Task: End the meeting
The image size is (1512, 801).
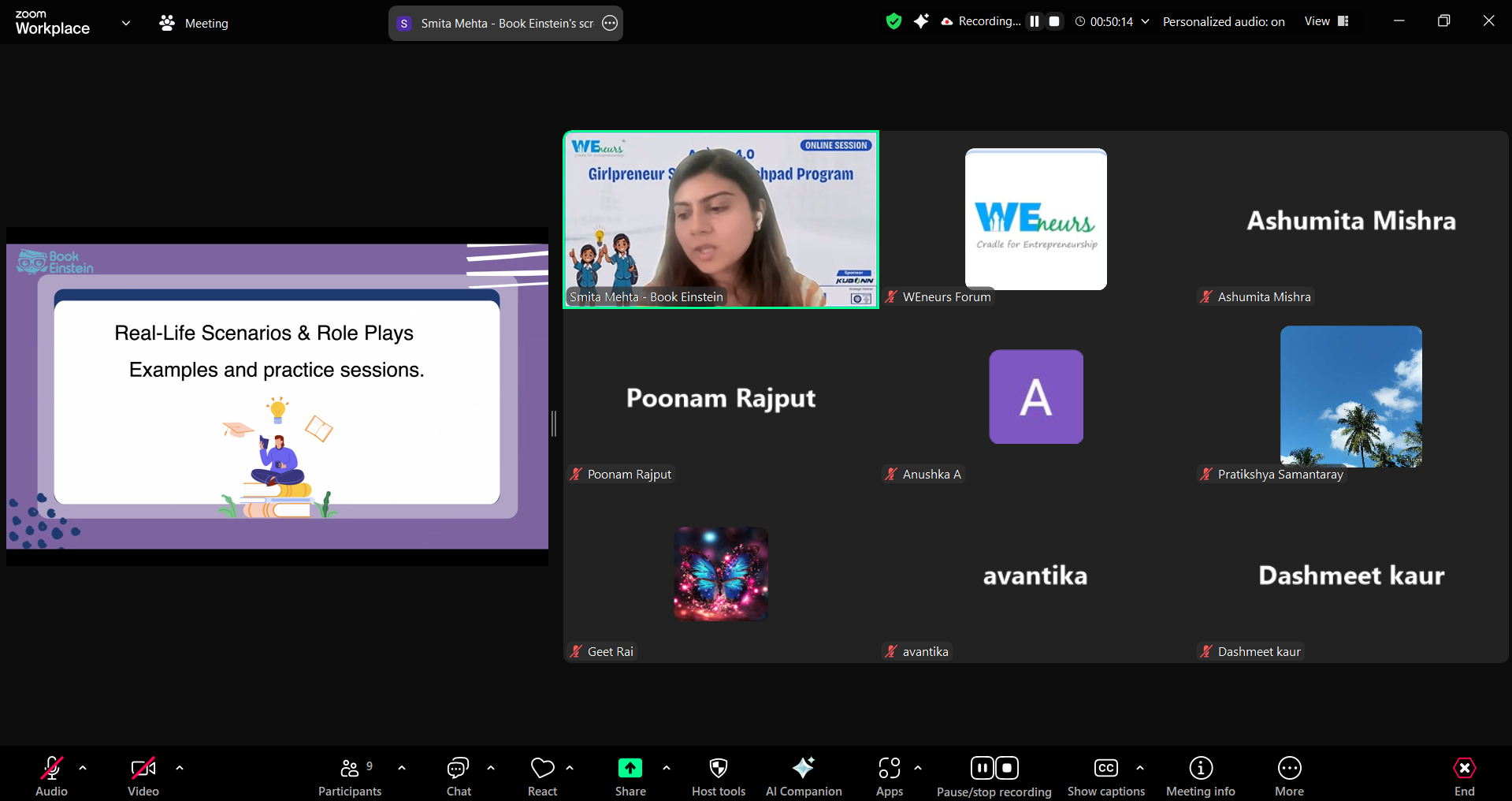Action: [x=1465, y=777]
